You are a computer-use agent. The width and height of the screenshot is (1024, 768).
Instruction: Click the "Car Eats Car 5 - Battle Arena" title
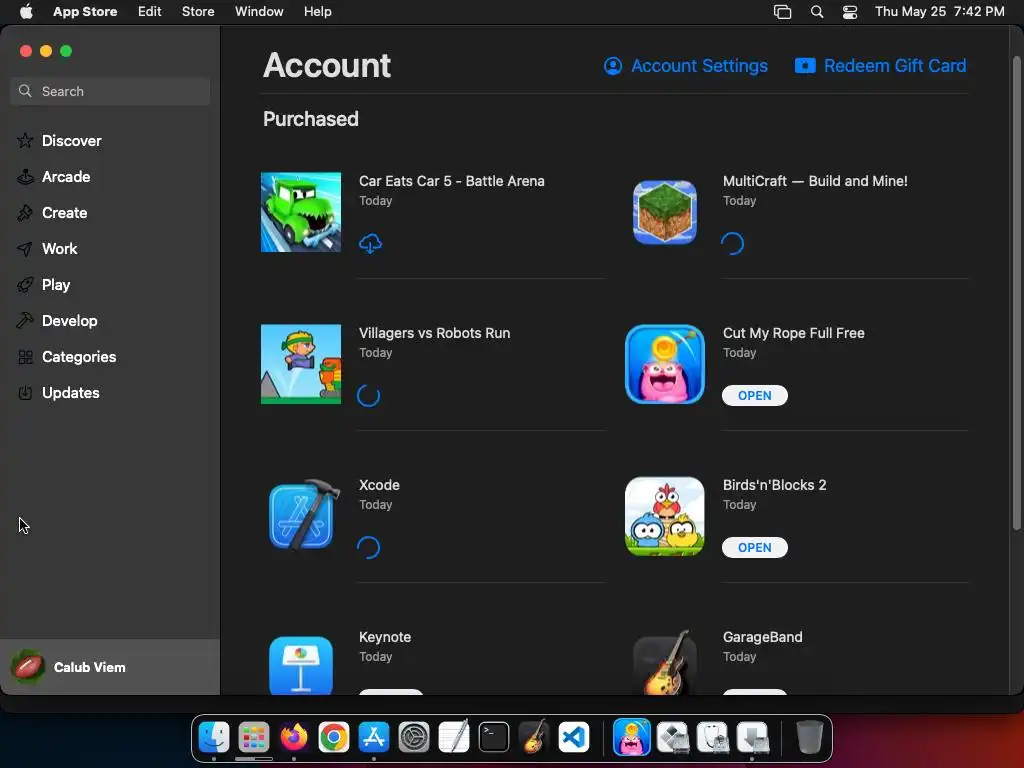[451, 181]
